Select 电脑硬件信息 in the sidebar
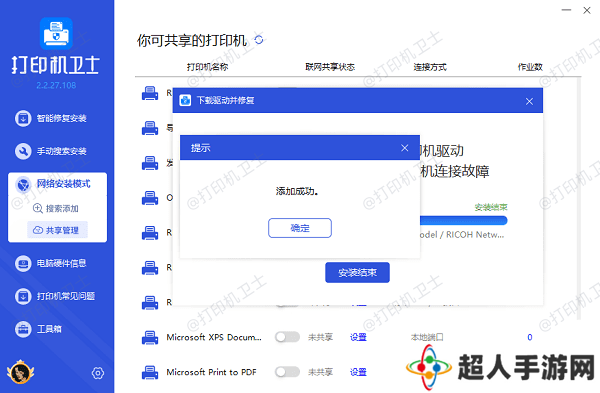600x393 pixels. 51,263
